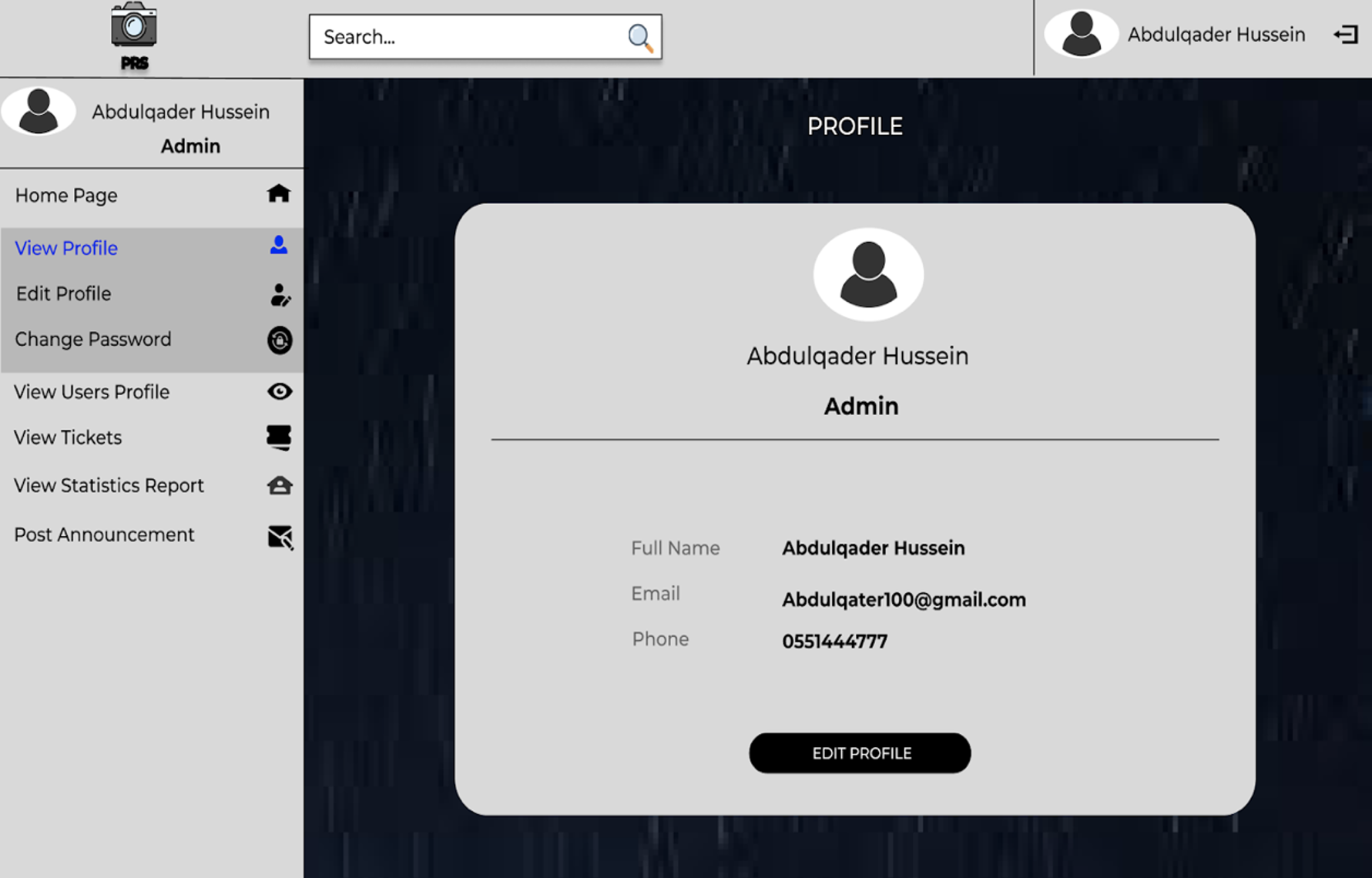Click the large profile avatar in card
The width and height of the screenshot is (1372, 878).
(x=868, y=275)
